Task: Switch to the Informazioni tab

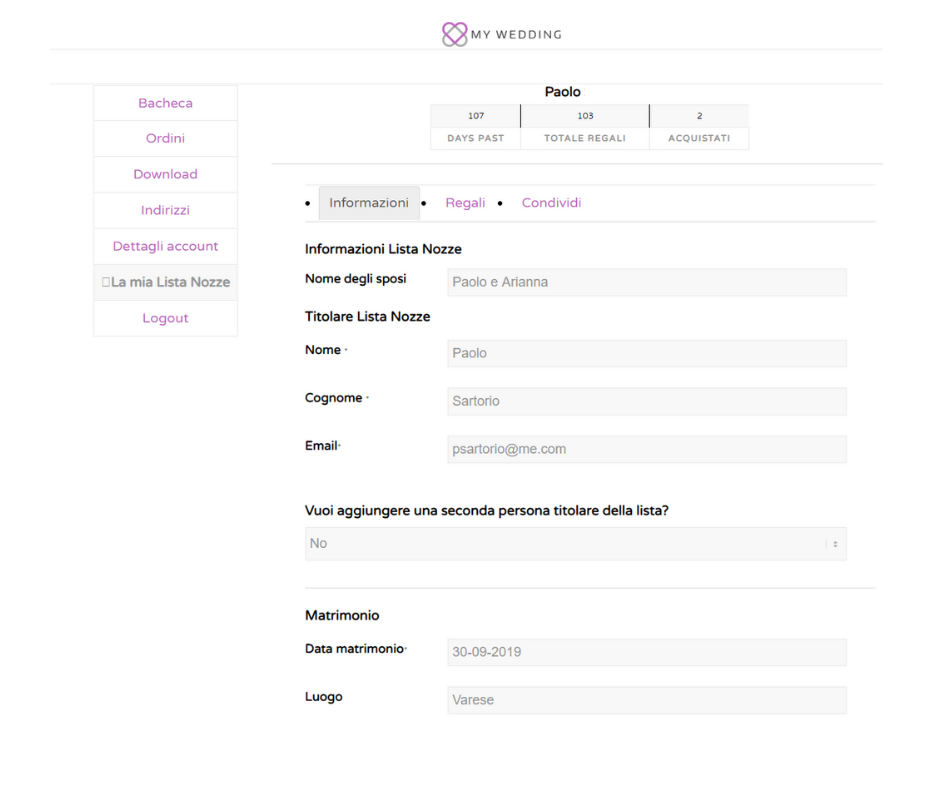Action: point(369,203)
